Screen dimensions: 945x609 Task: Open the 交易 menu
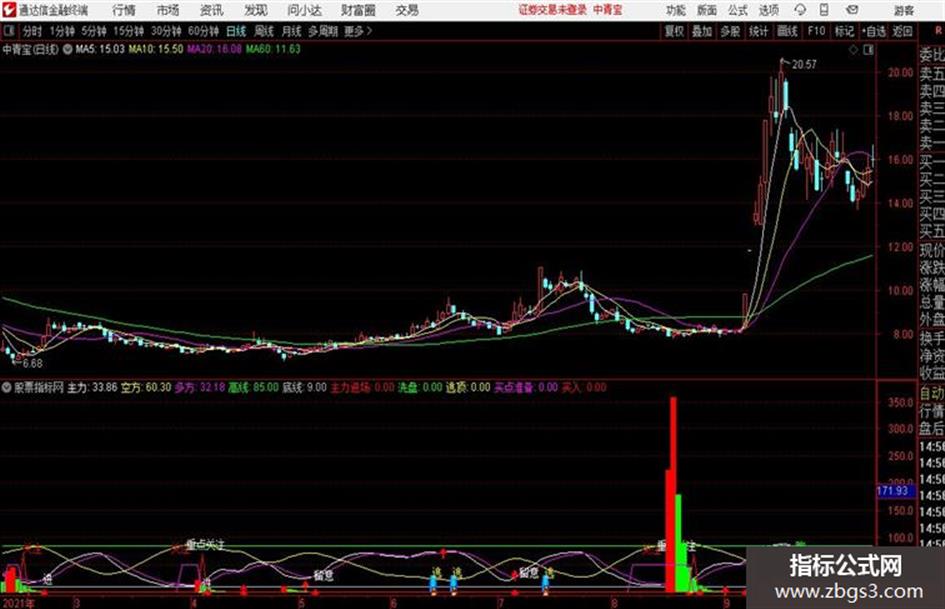(407, 10)
